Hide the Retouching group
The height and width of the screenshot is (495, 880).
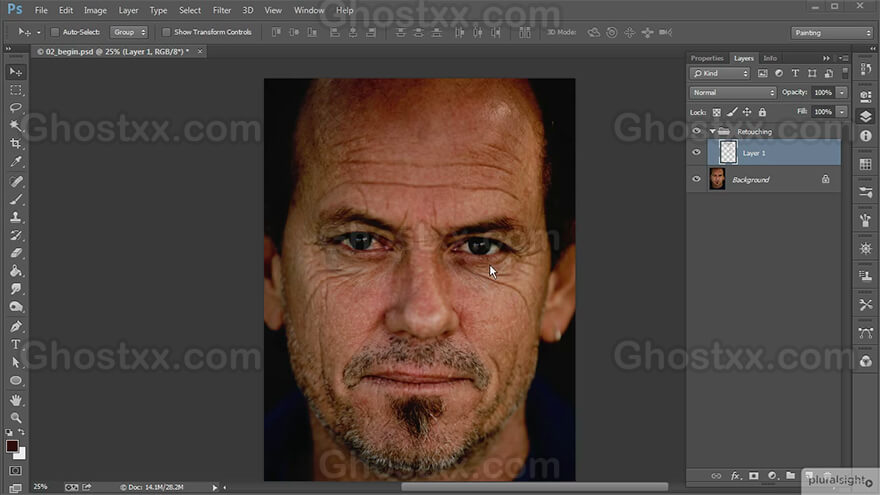696,131
